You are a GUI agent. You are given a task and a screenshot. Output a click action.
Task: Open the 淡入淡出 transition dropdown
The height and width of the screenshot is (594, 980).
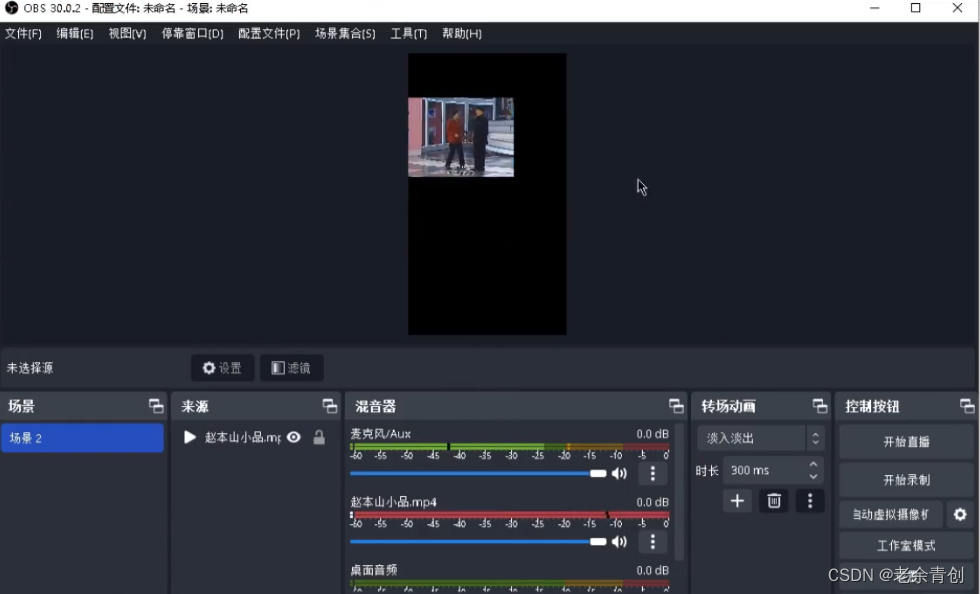tap(760, 438)
